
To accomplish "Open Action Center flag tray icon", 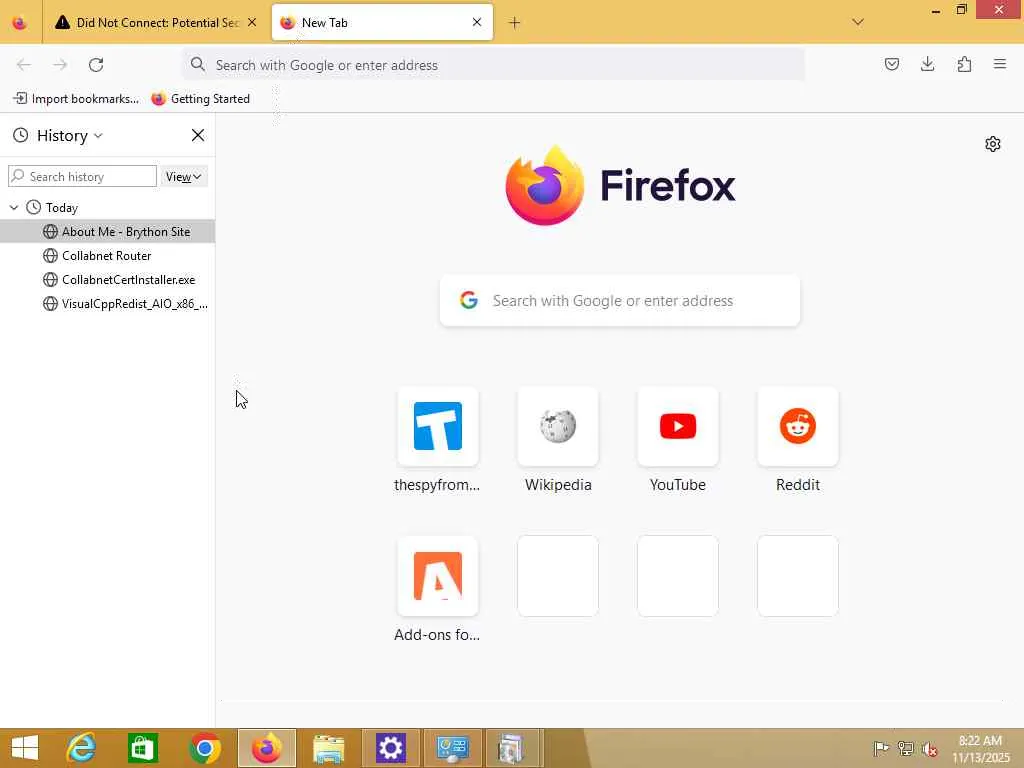I will pyautogui.click(x=880, y=748).
